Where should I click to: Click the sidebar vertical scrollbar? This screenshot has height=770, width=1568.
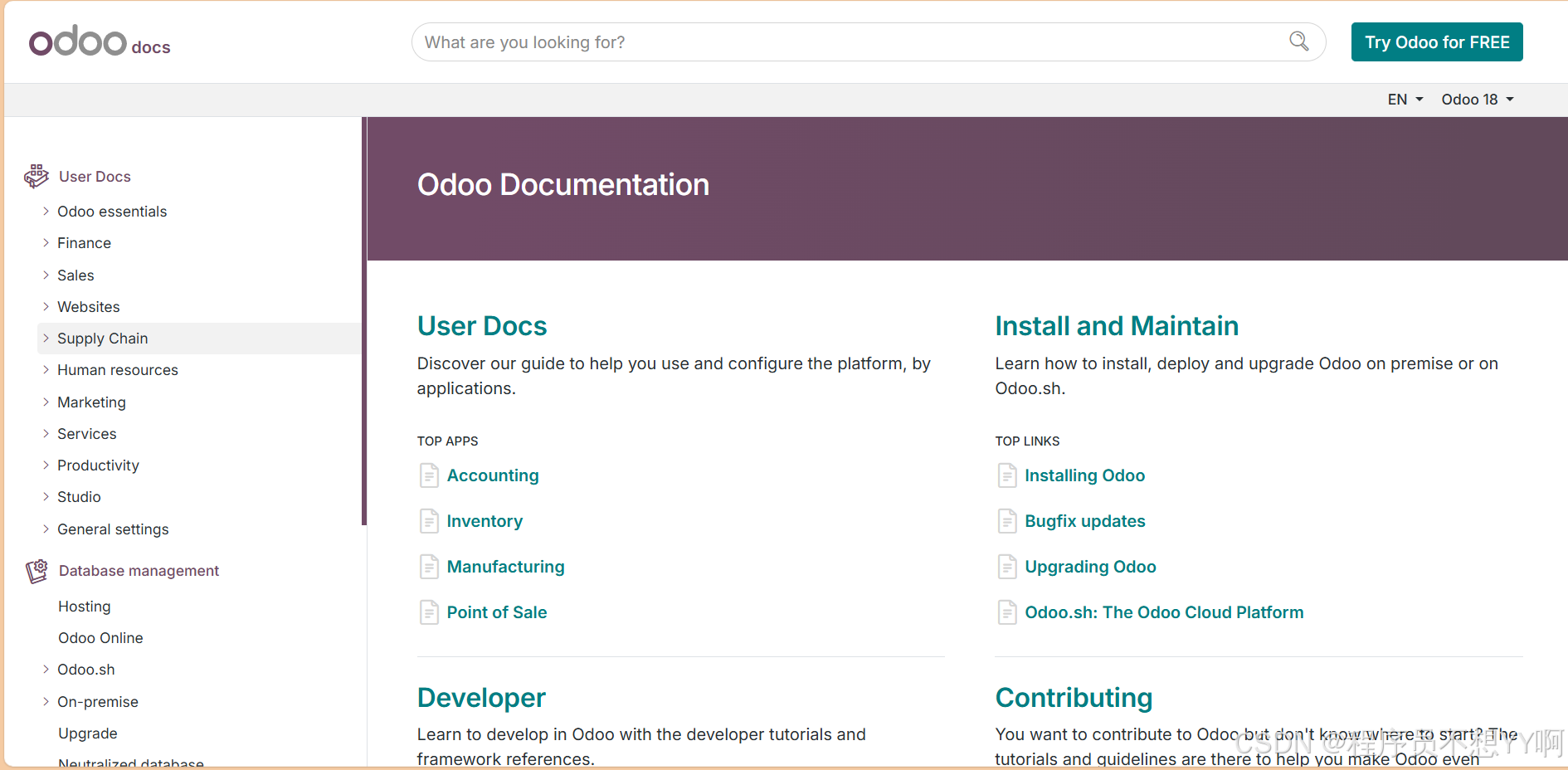363,321
